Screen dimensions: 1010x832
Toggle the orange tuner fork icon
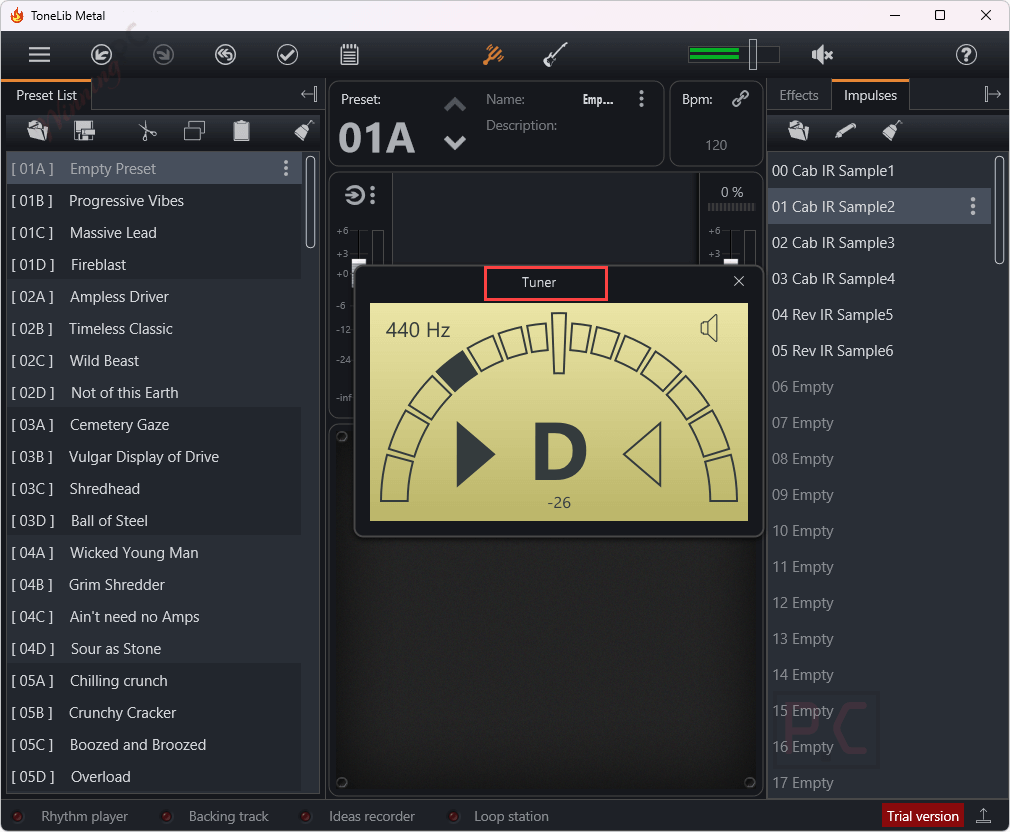coord(493,55)
